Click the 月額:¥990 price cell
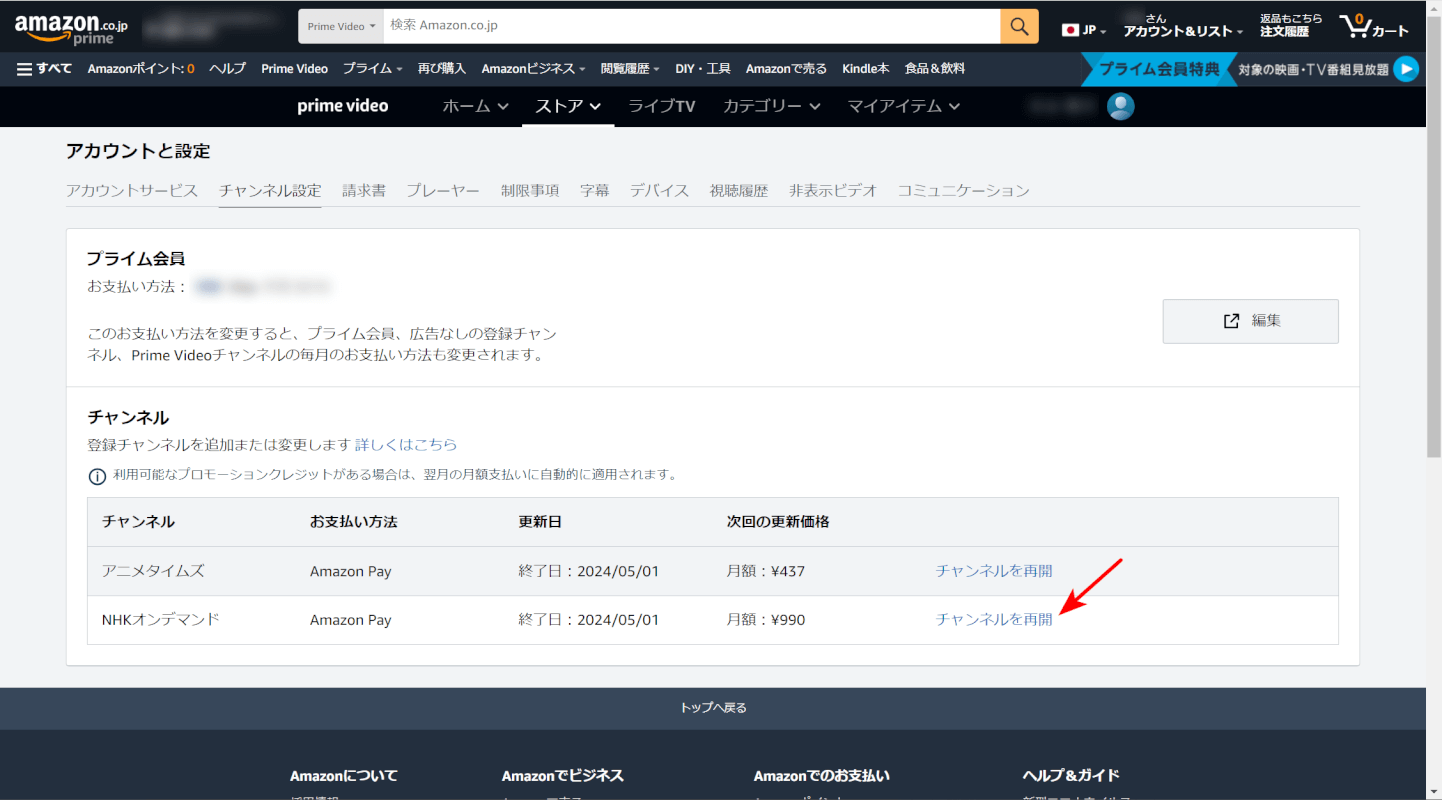This screenshot has height=800, width=1442. [x=766, y=620]
